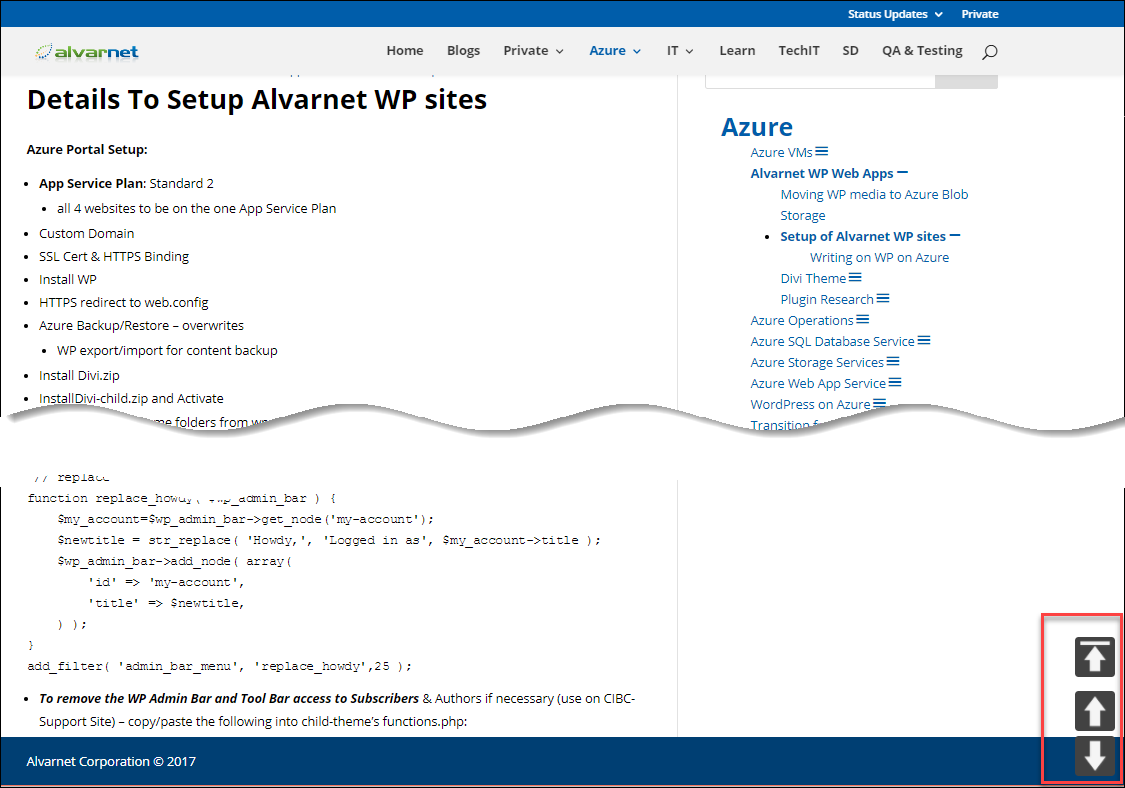Open Azure Storage Services link
This screenshot has height=788, width=1125.
(x=816, y=362)
